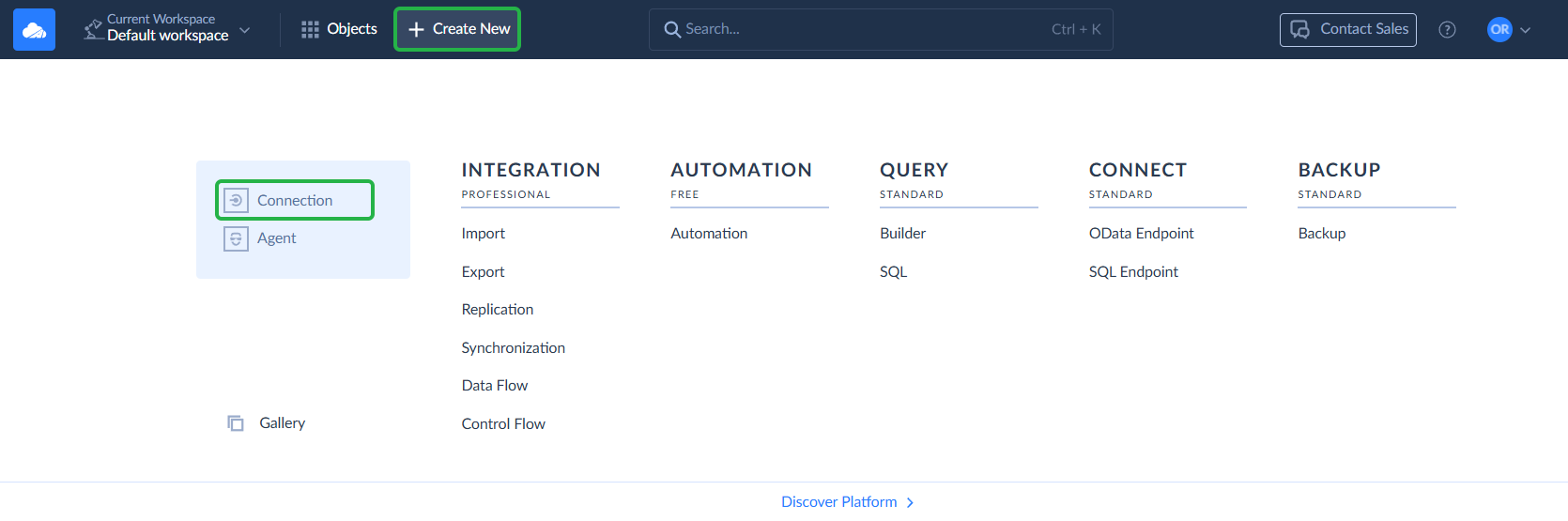Select Automation under the Automation section
Image resolution: width=1568 pixels, height=521 pixels.
coord(709,234)
